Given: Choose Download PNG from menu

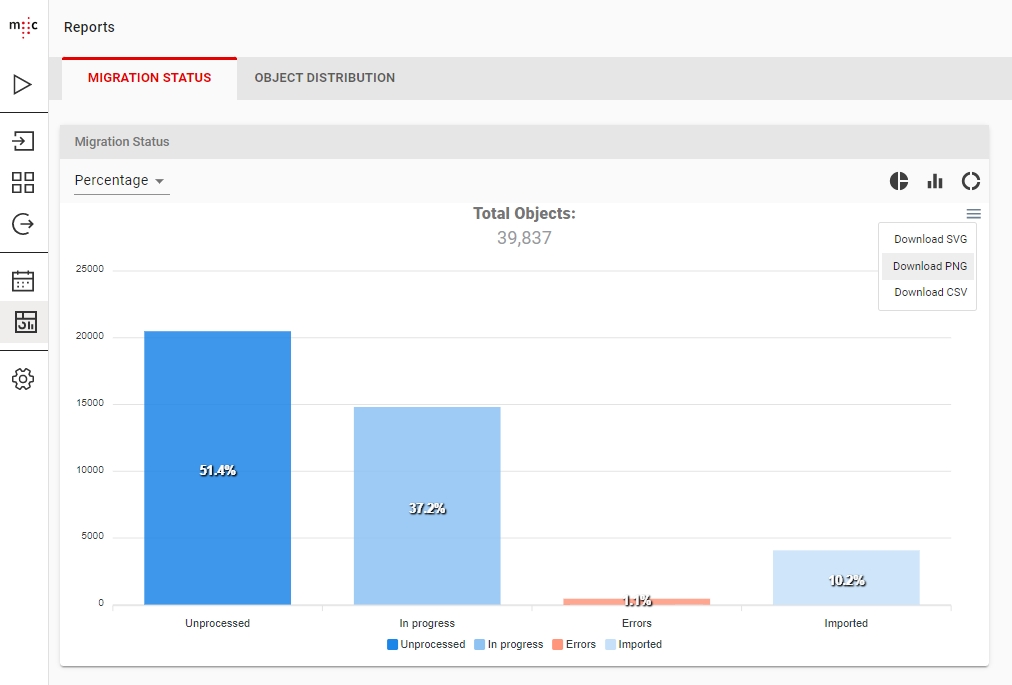Looking at the screenshot, I should [x=929, y=266].
